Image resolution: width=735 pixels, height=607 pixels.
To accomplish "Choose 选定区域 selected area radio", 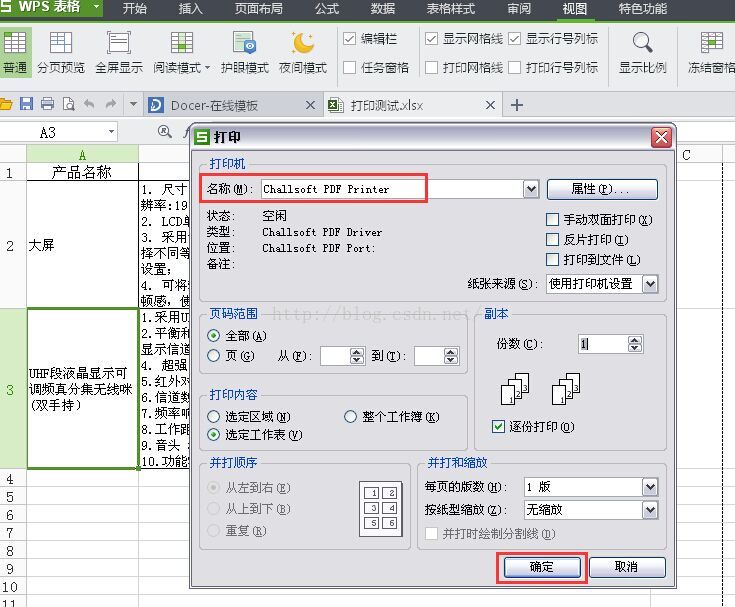I will (x=213, y=416).
